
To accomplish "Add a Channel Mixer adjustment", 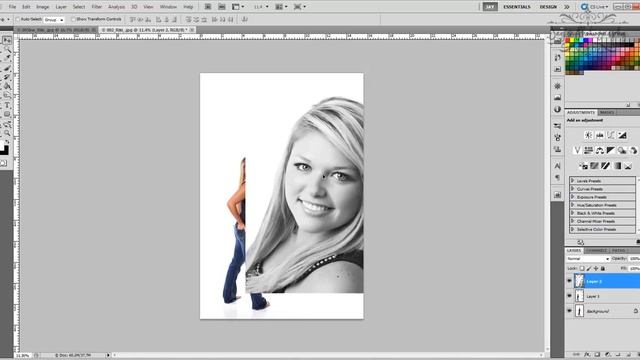I will (633, 151).
